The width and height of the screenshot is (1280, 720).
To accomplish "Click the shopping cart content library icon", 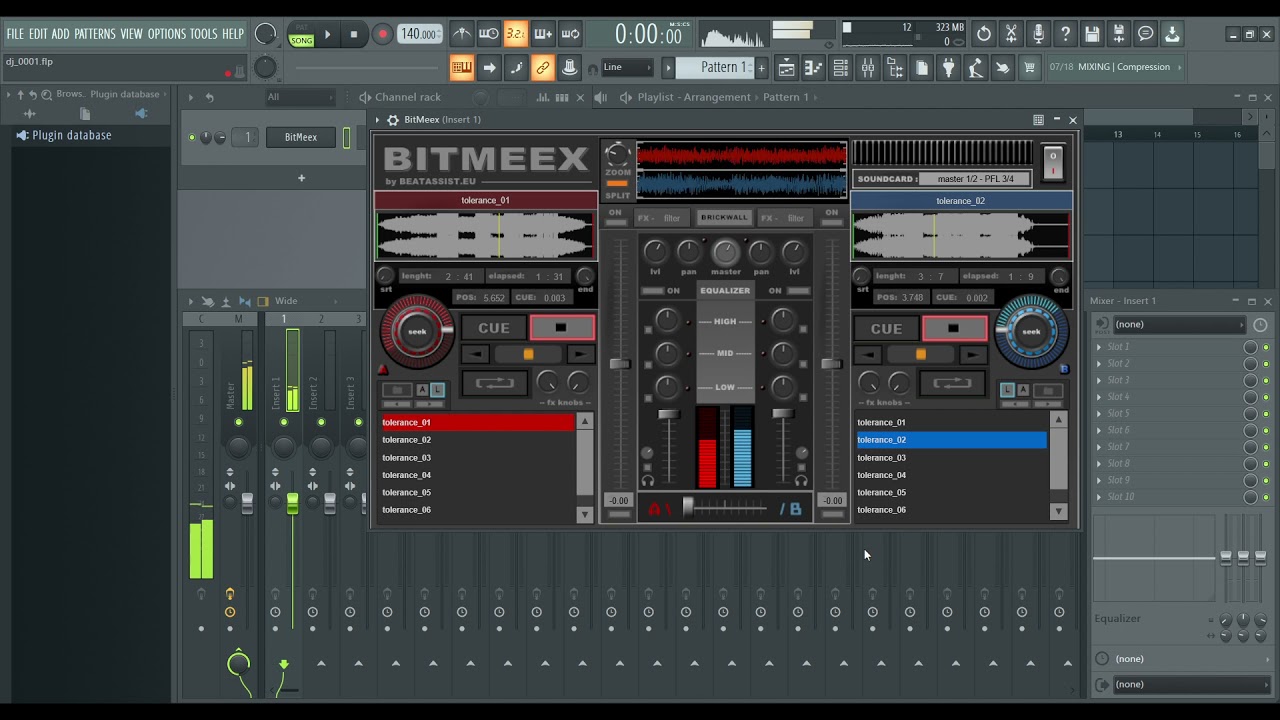I will pos(1030,67).
